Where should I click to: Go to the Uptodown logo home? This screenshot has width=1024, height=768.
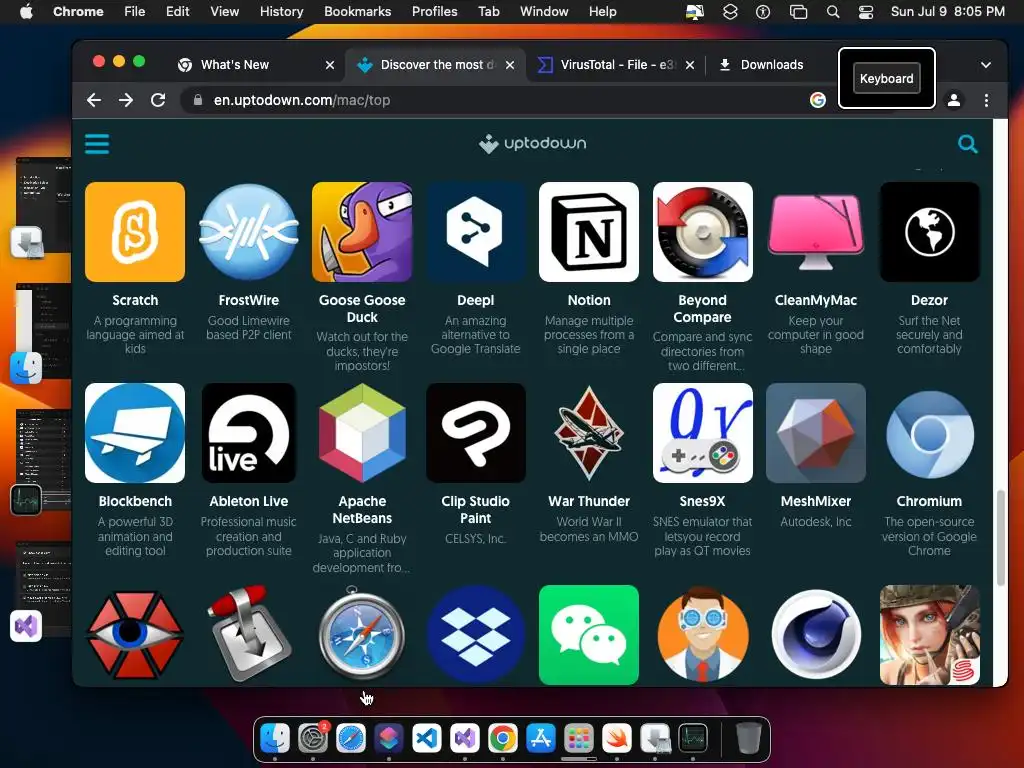pos(532,143)
